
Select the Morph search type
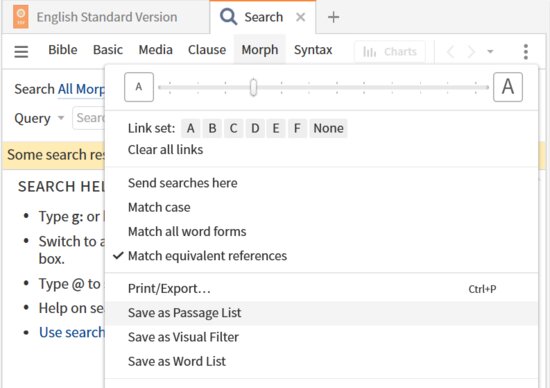260,50
